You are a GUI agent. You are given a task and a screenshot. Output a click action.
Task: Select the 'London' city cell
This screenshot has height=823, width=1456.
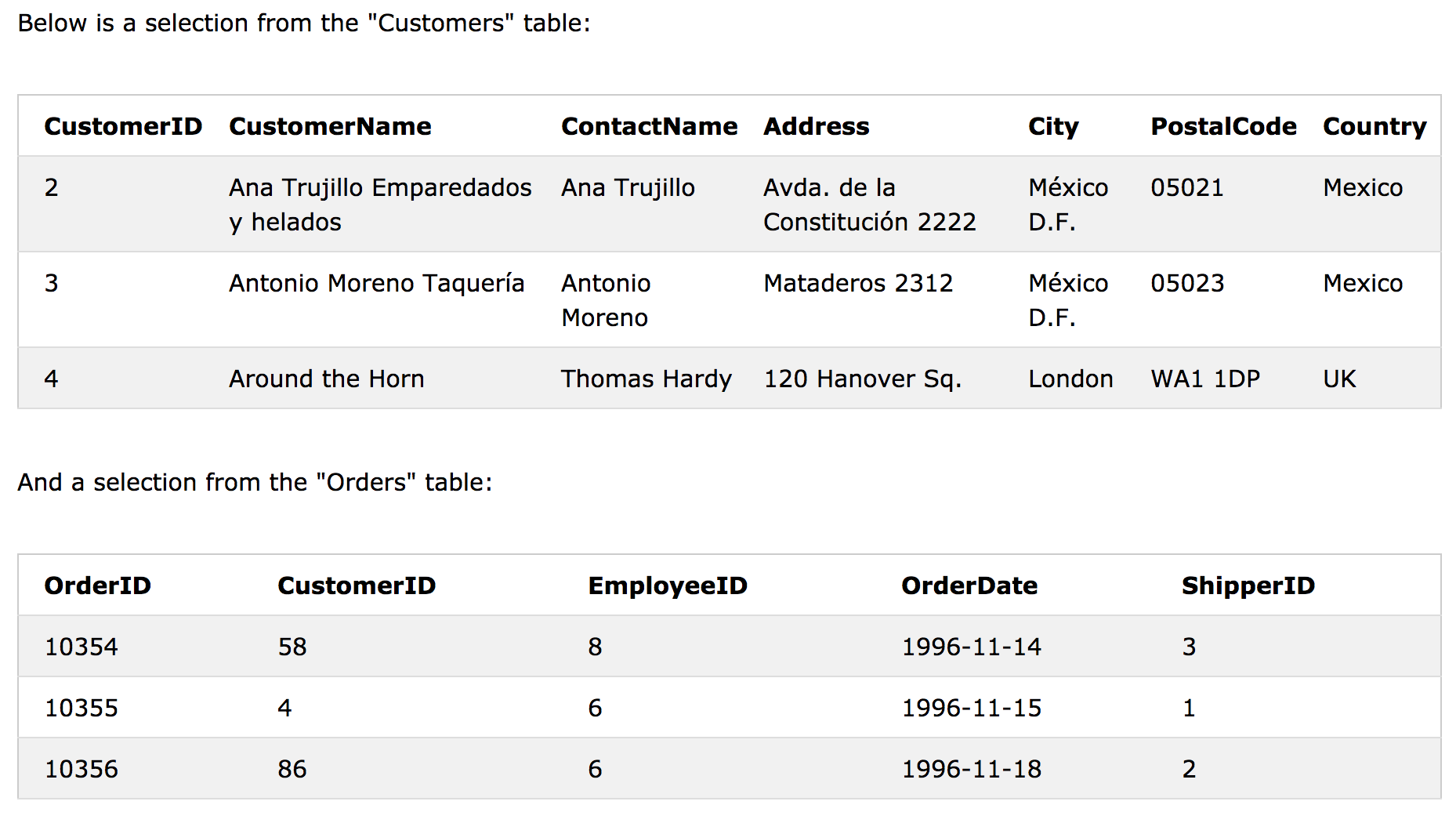(1070, 379)
